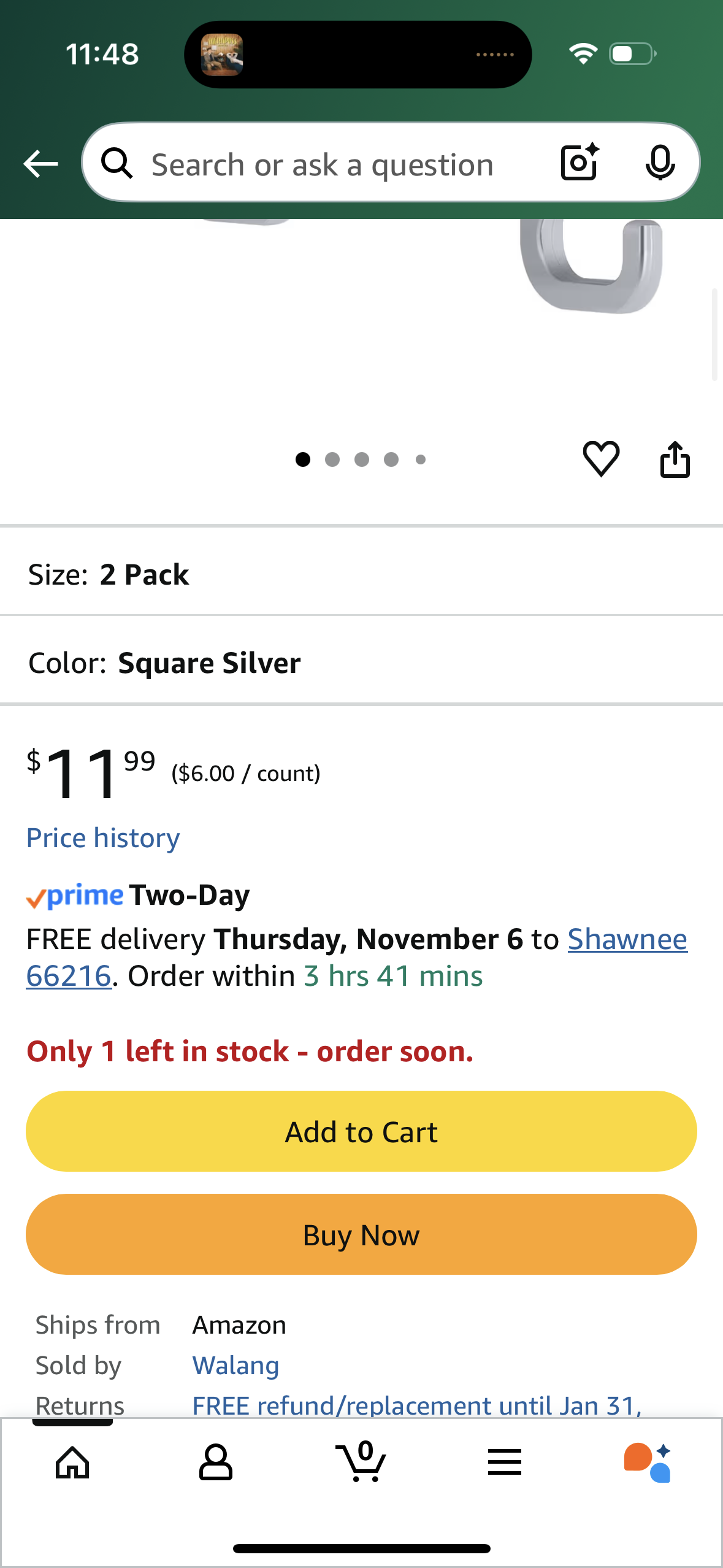The height and width of the screenshot is (1568, 723).
Task: Start a voice search with the microphone
Action: coord(660,163)
